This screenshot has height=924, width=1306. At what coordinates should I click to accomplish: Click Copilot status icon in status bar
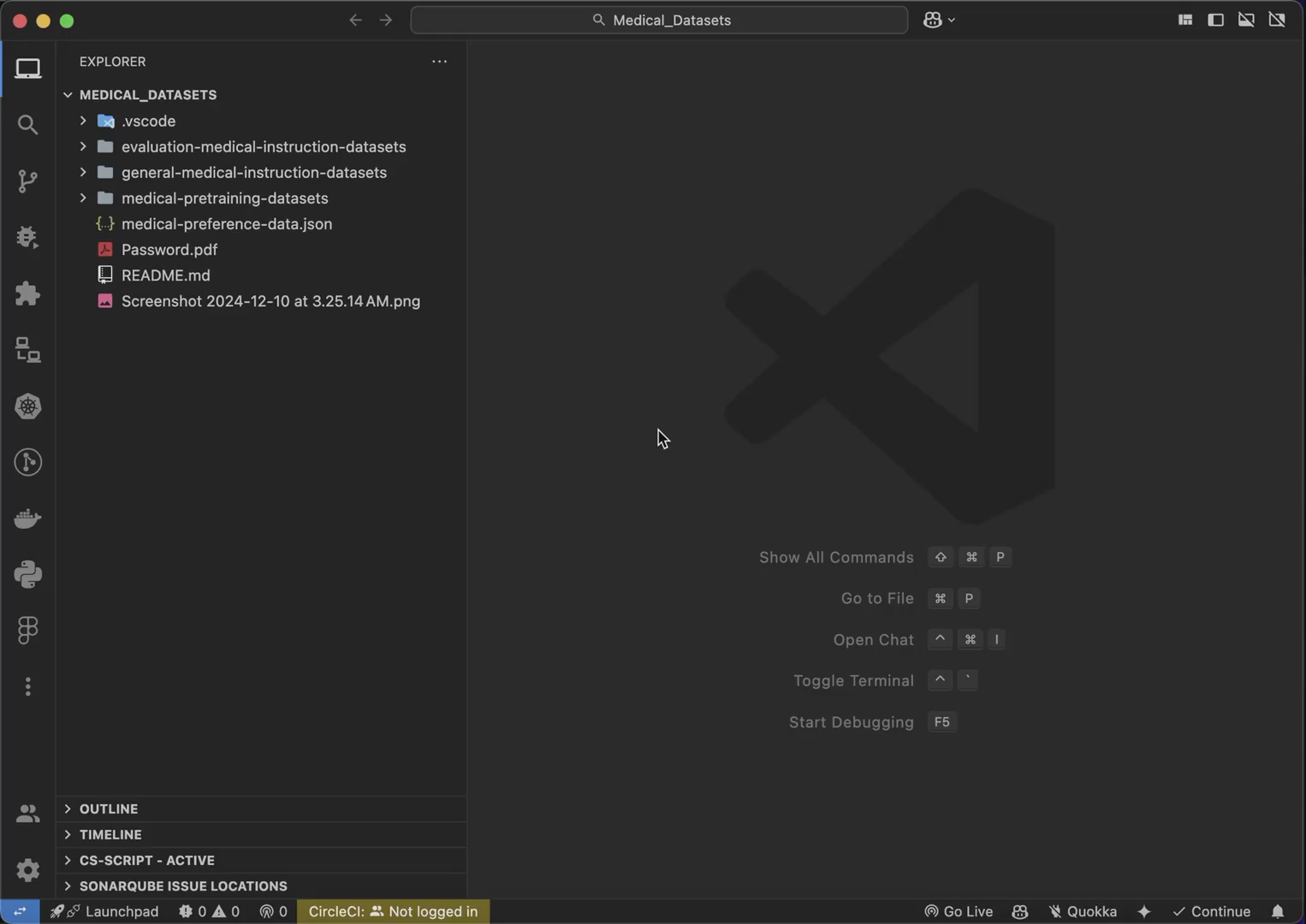(1019, 911)
